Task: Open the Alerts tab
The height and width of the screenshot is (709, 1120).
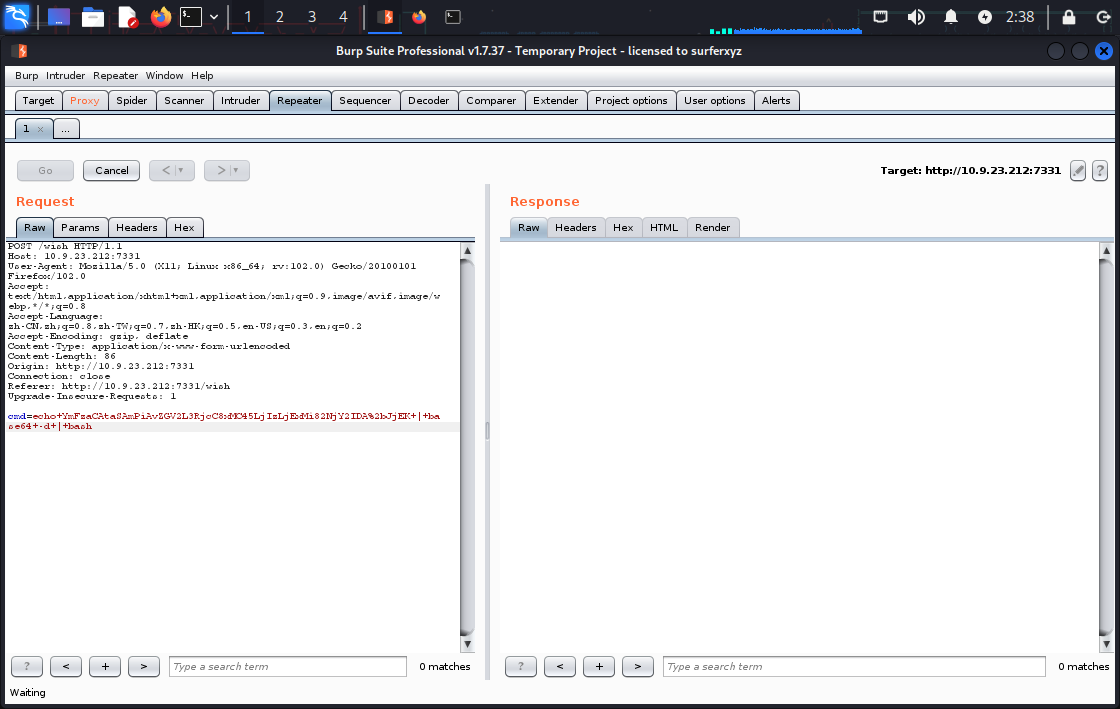Action: tap(776, 101)
